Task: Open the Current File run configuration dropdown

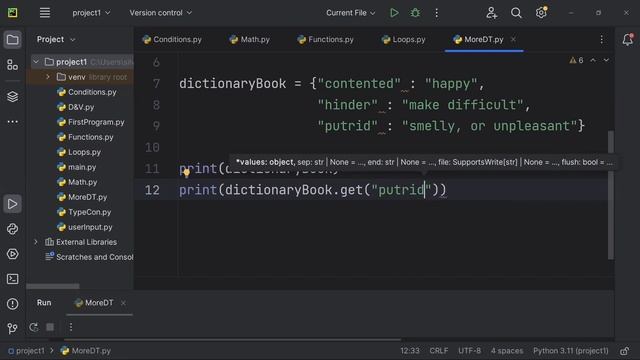Action: tap(351, 13)
